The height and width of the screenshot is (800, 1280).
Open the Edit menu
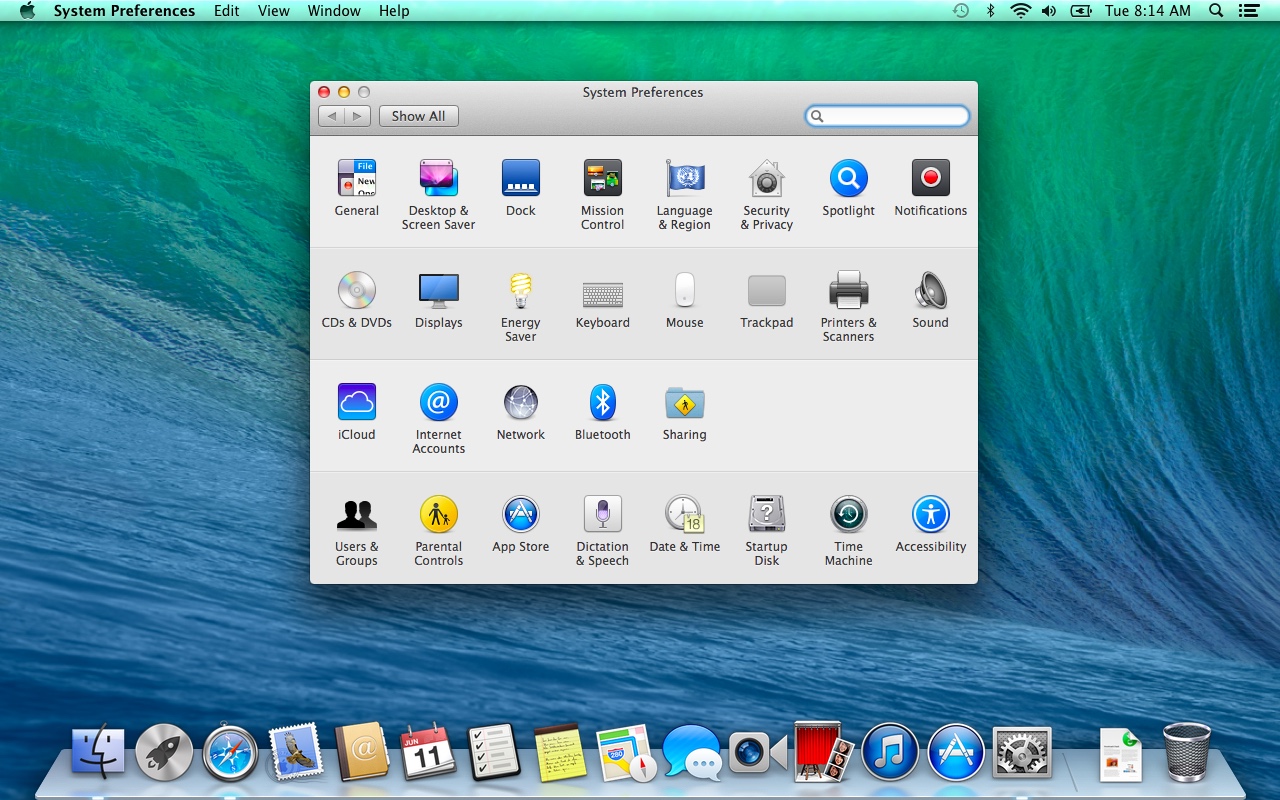coord(227,11)
